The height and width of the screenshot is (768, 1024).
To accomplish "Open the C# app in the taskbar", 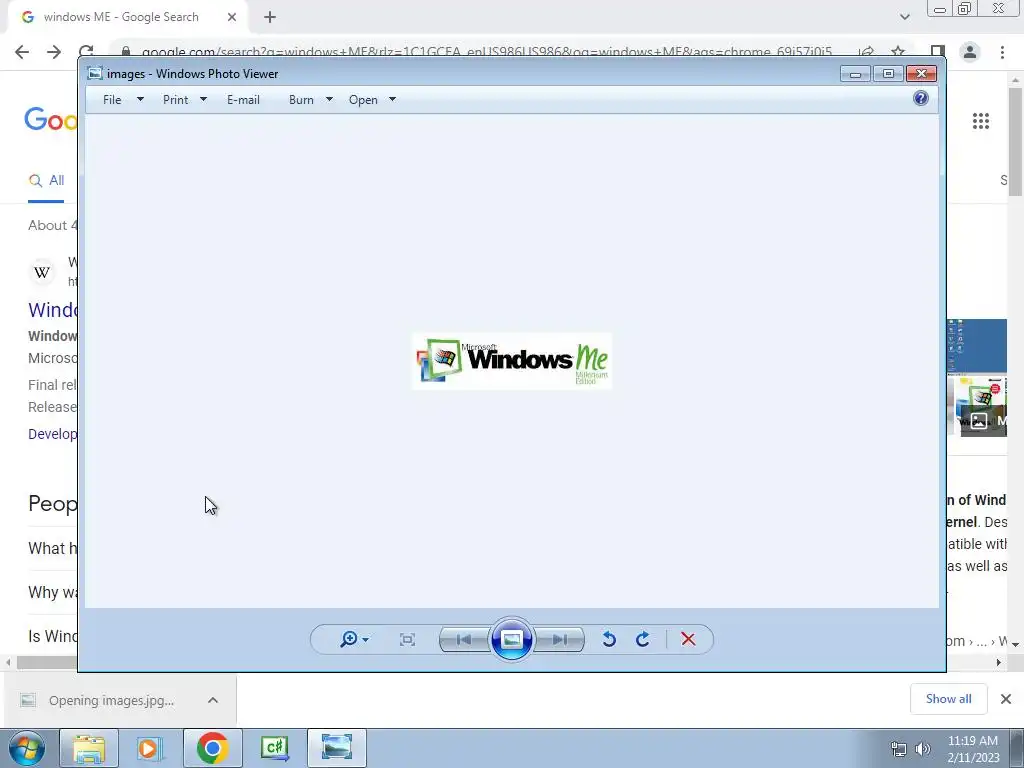I will tap(274, 748).
